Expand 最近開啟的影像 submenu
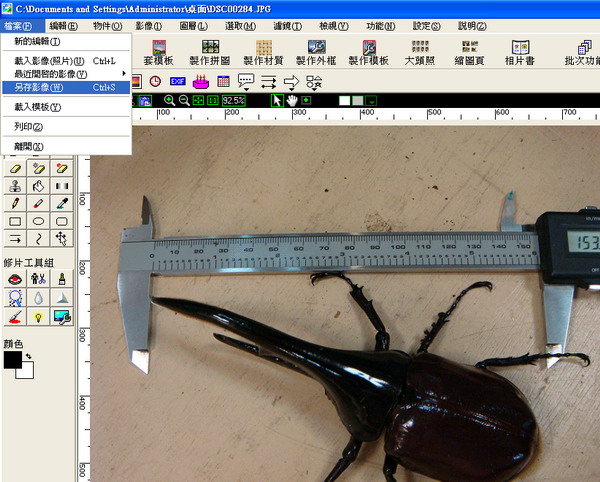The width and height of the screenshot is (600, 482). point(50,74)
